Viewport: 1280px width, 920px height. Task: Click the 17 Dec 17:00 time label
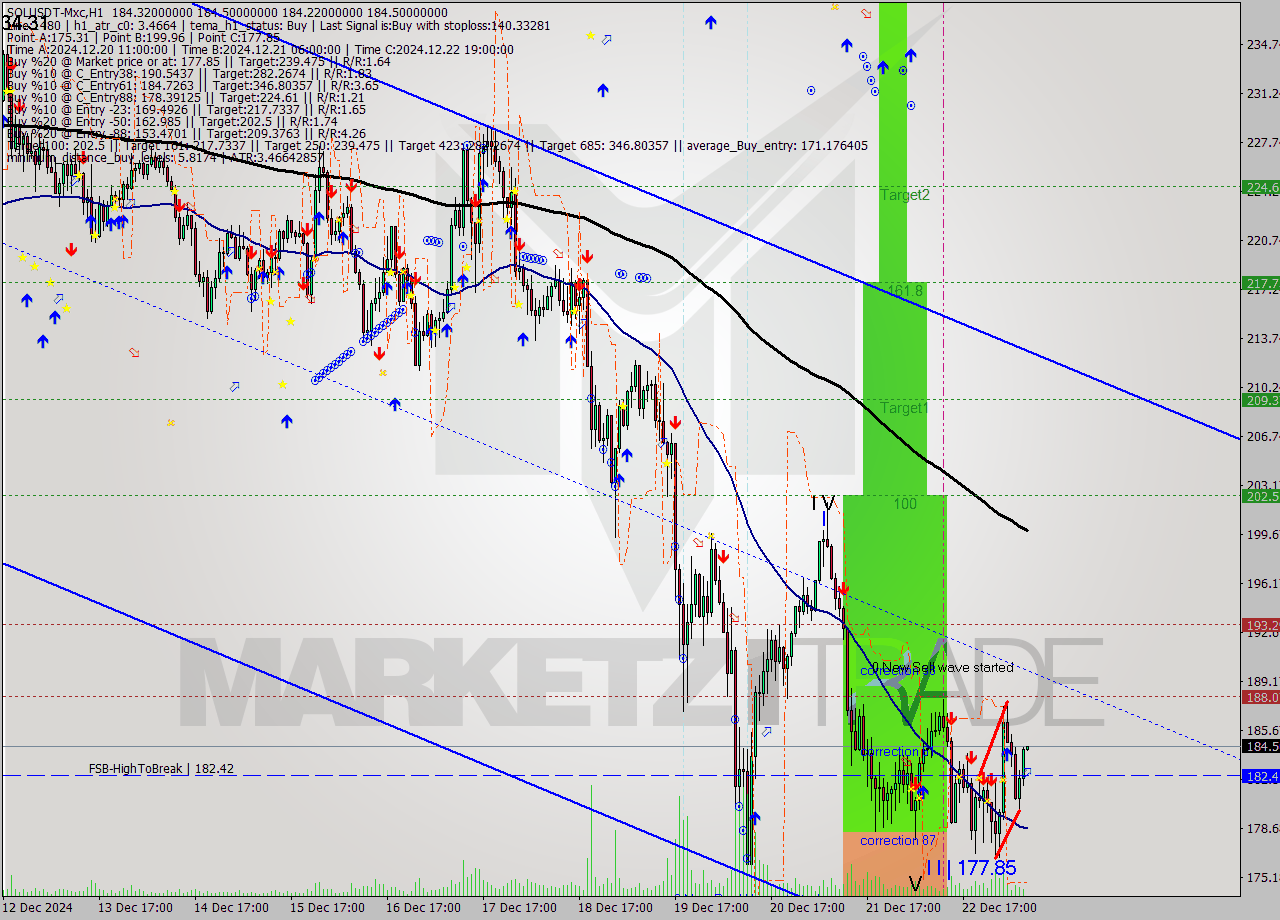point(520,908)
